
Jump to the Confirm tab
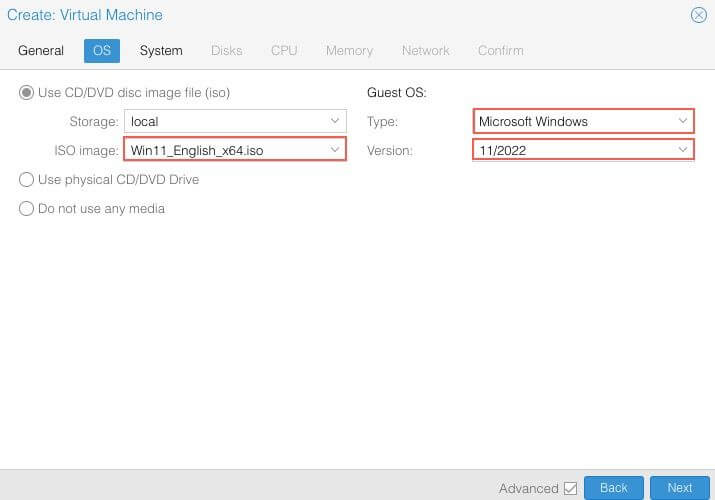500,50
